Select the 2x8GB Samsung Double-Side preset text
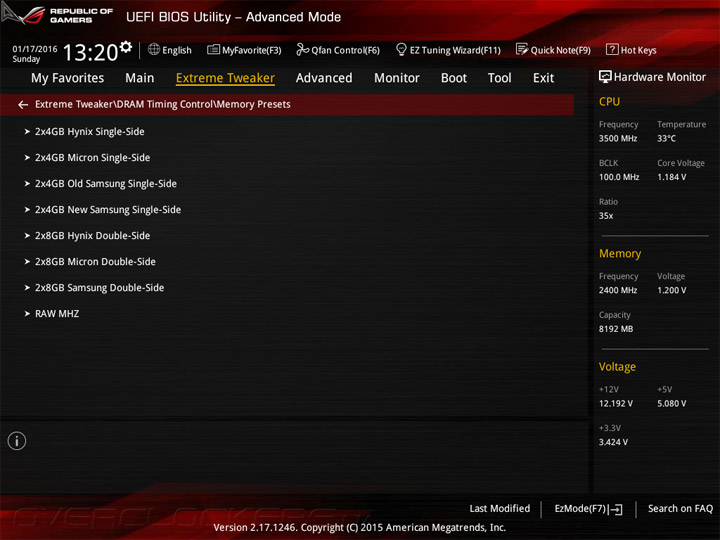 [x=99, y=287]
